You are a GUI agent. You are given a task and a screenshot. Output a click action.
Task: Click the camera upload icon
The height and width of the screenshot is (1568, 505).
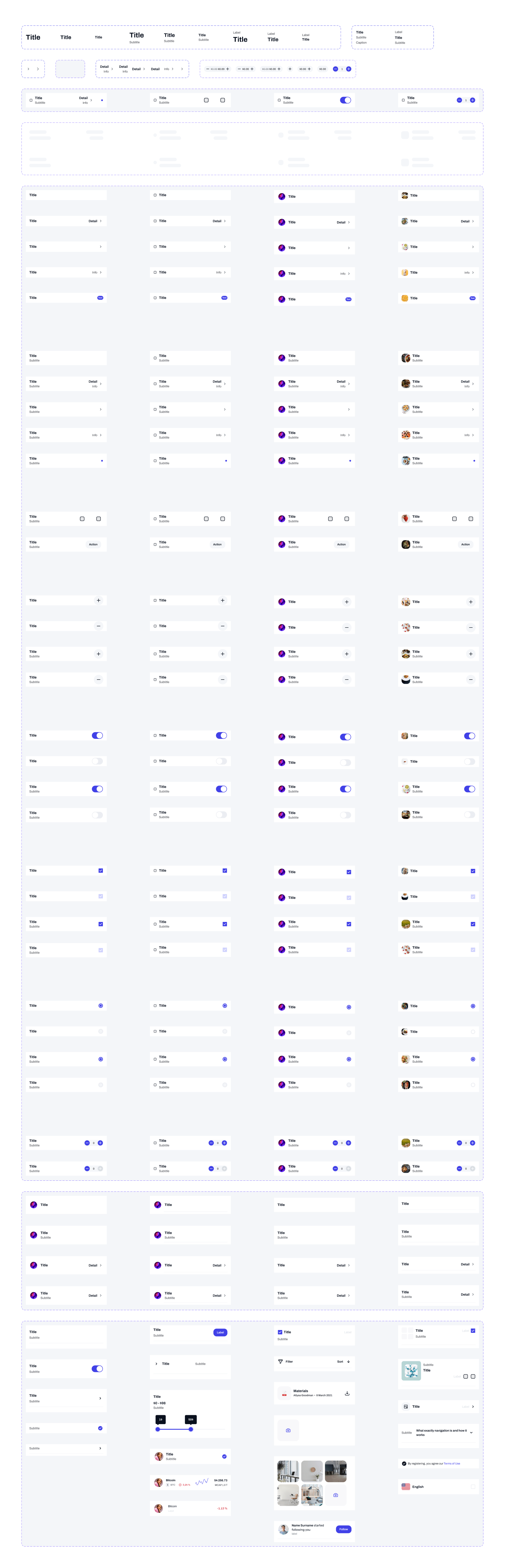click(x=288, y=1430)
